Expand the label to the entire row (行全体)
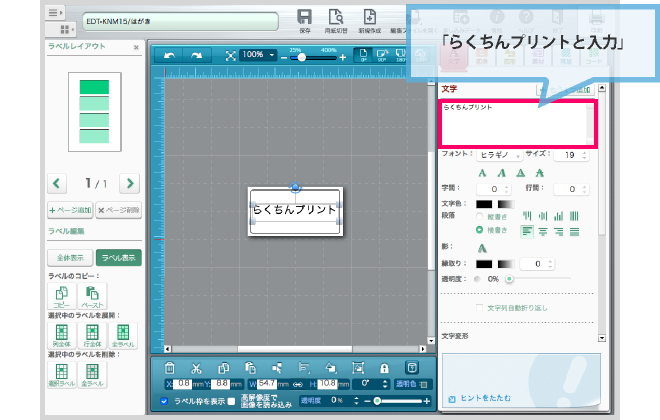The width and height of the screenshot is (660, 420). click(92, 335)
